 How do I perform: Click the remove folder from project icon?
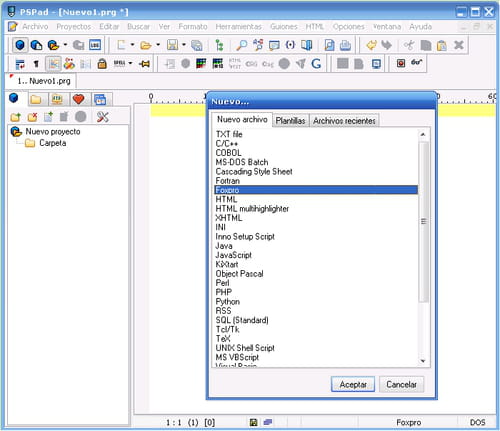tap(32, 117)
